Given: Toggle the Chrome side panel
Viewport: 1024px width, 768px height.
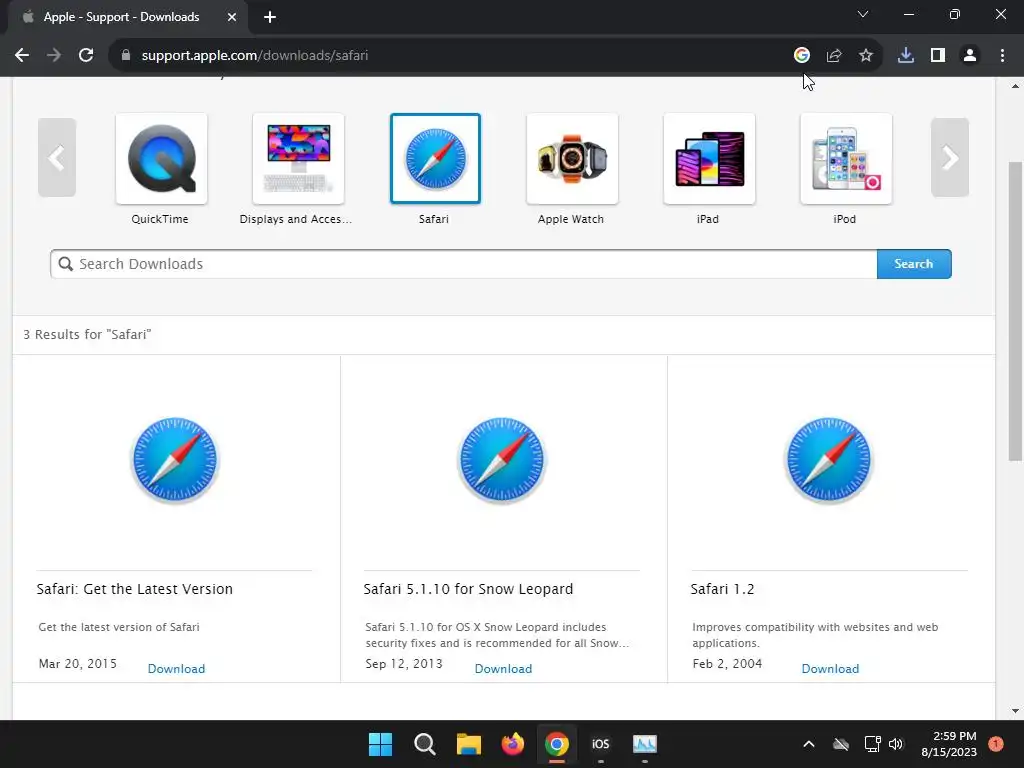Looking at the screenshot, I should coord(937,56).
